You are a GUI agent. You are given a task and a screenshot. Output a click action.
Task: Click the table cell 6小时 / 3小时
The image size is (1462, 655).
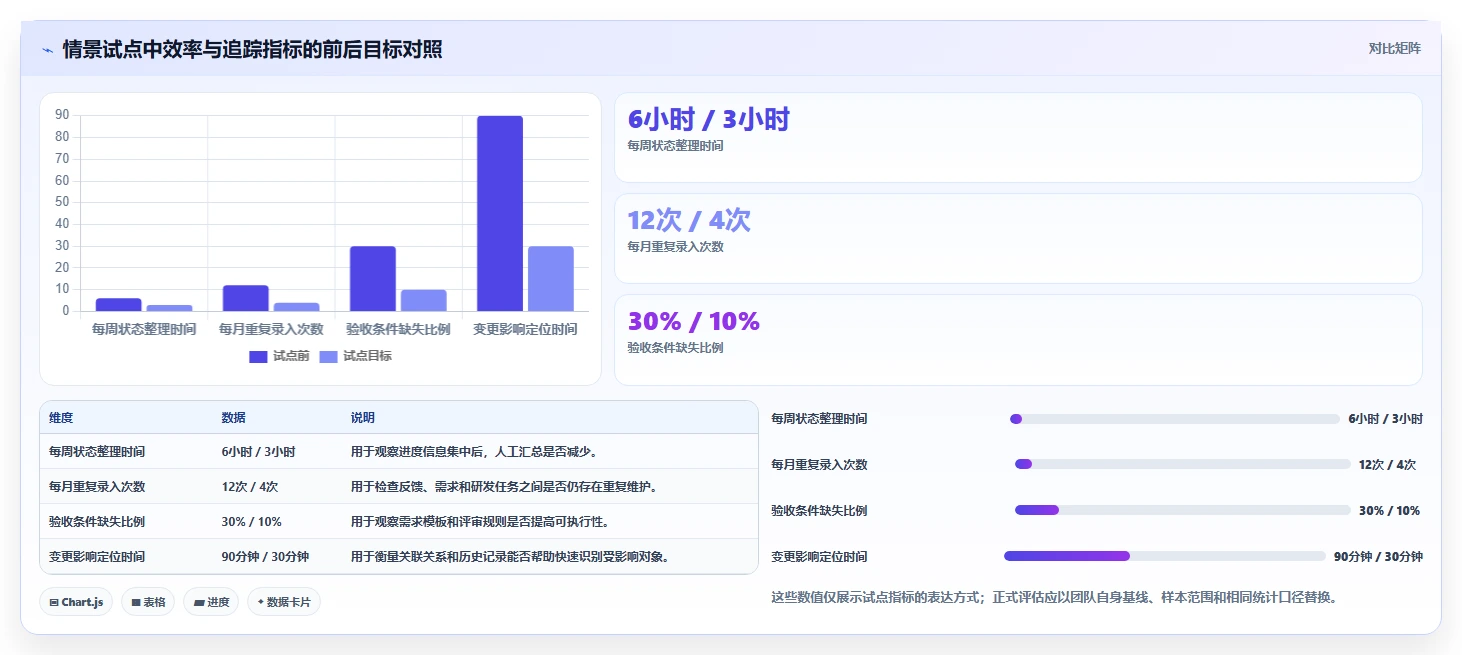coord(258,452)
